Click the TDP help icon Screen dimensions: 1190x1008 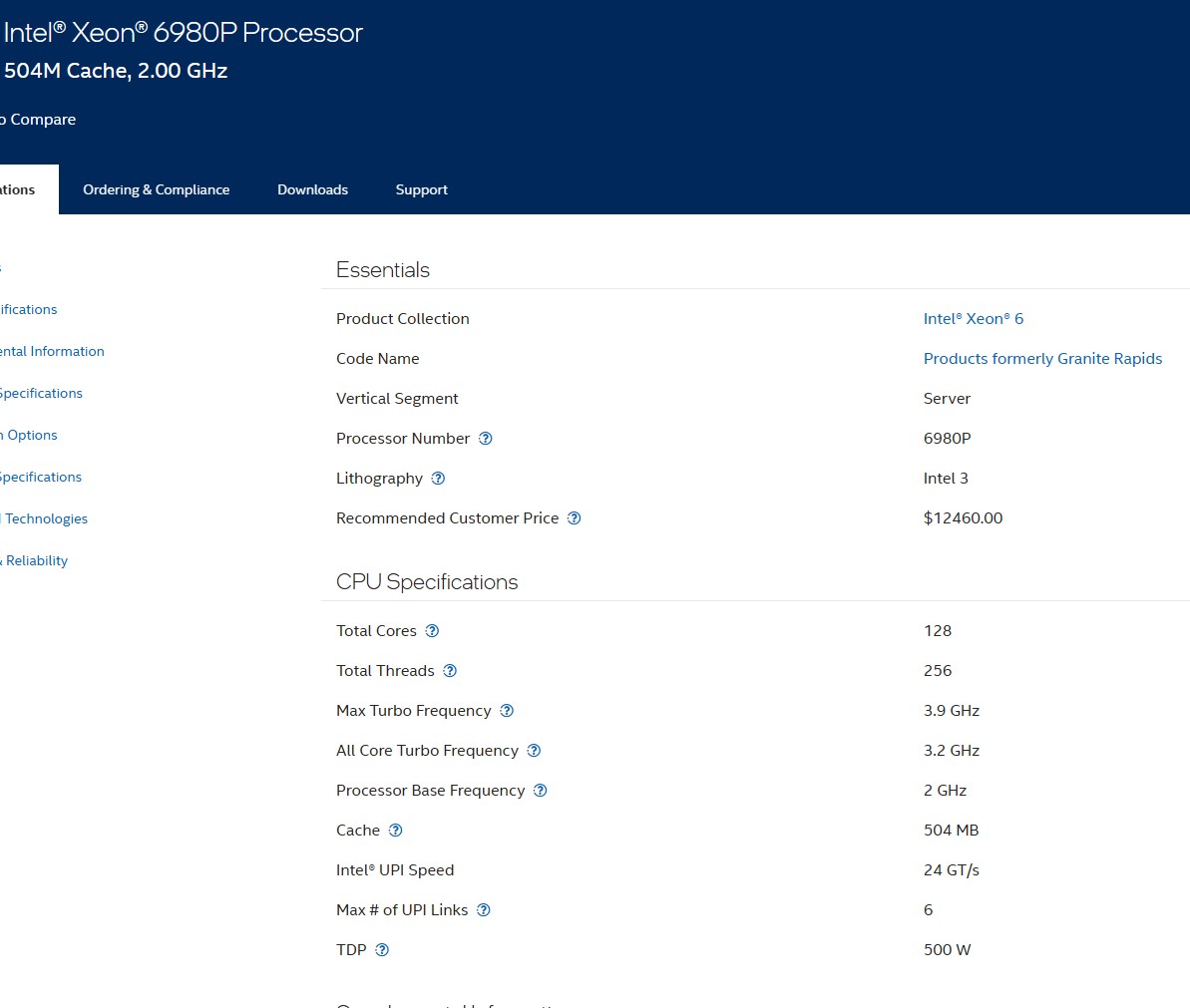tap(382, 950)
